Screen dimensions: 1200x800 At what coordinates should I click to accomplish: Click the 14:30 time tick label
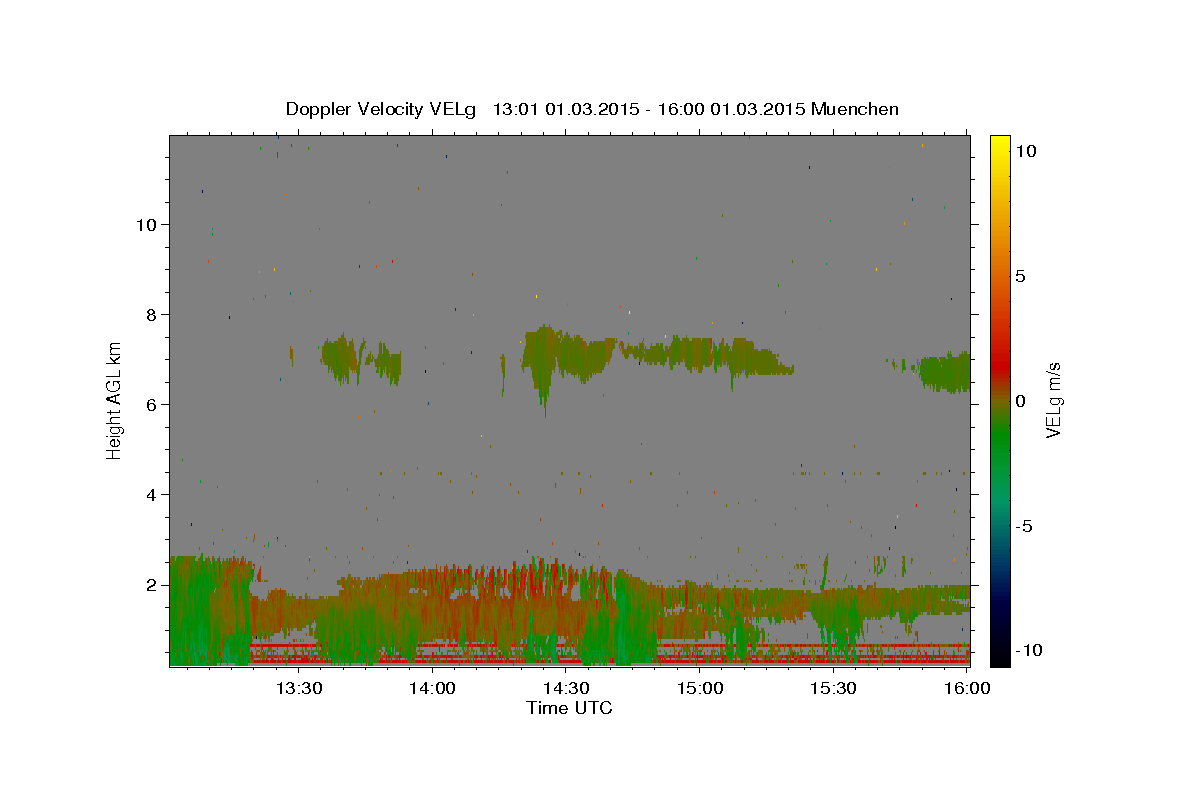(x=566, y=689)
